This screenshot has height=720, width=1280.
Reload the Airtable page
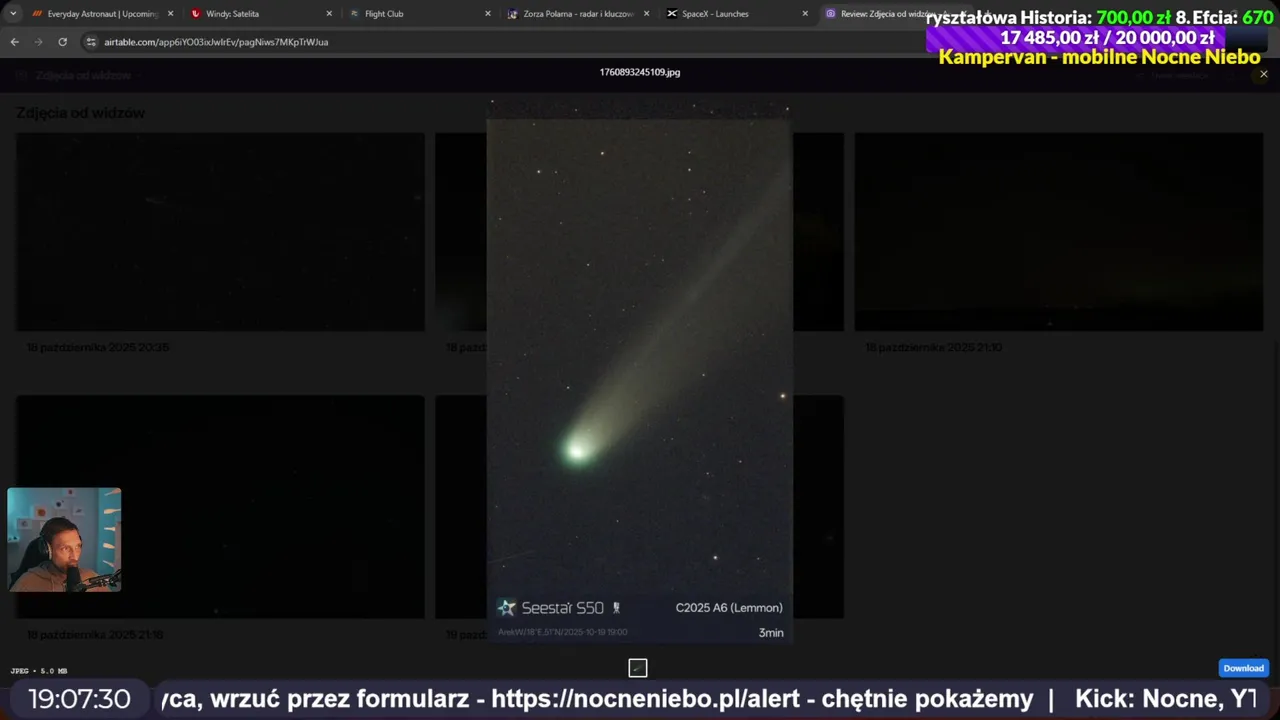(x=62, y=42)
